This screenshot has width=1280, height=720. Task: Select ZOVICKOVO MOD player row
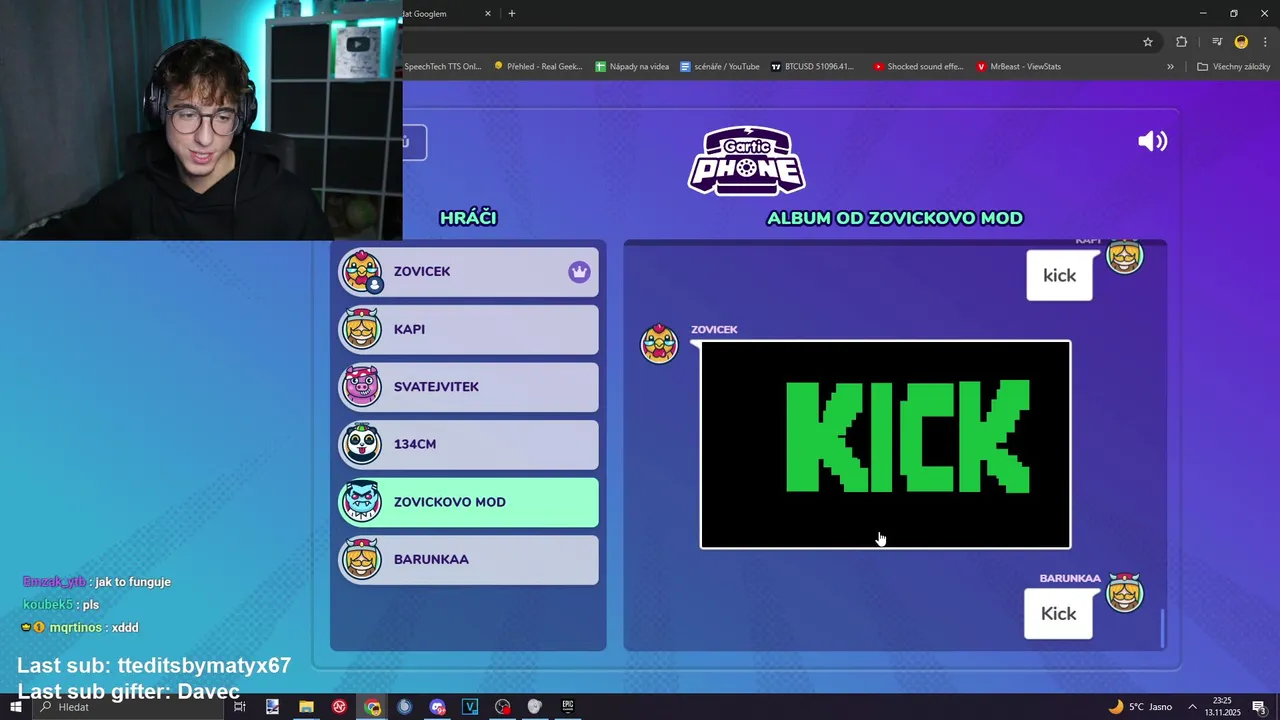tap(468, 502)
